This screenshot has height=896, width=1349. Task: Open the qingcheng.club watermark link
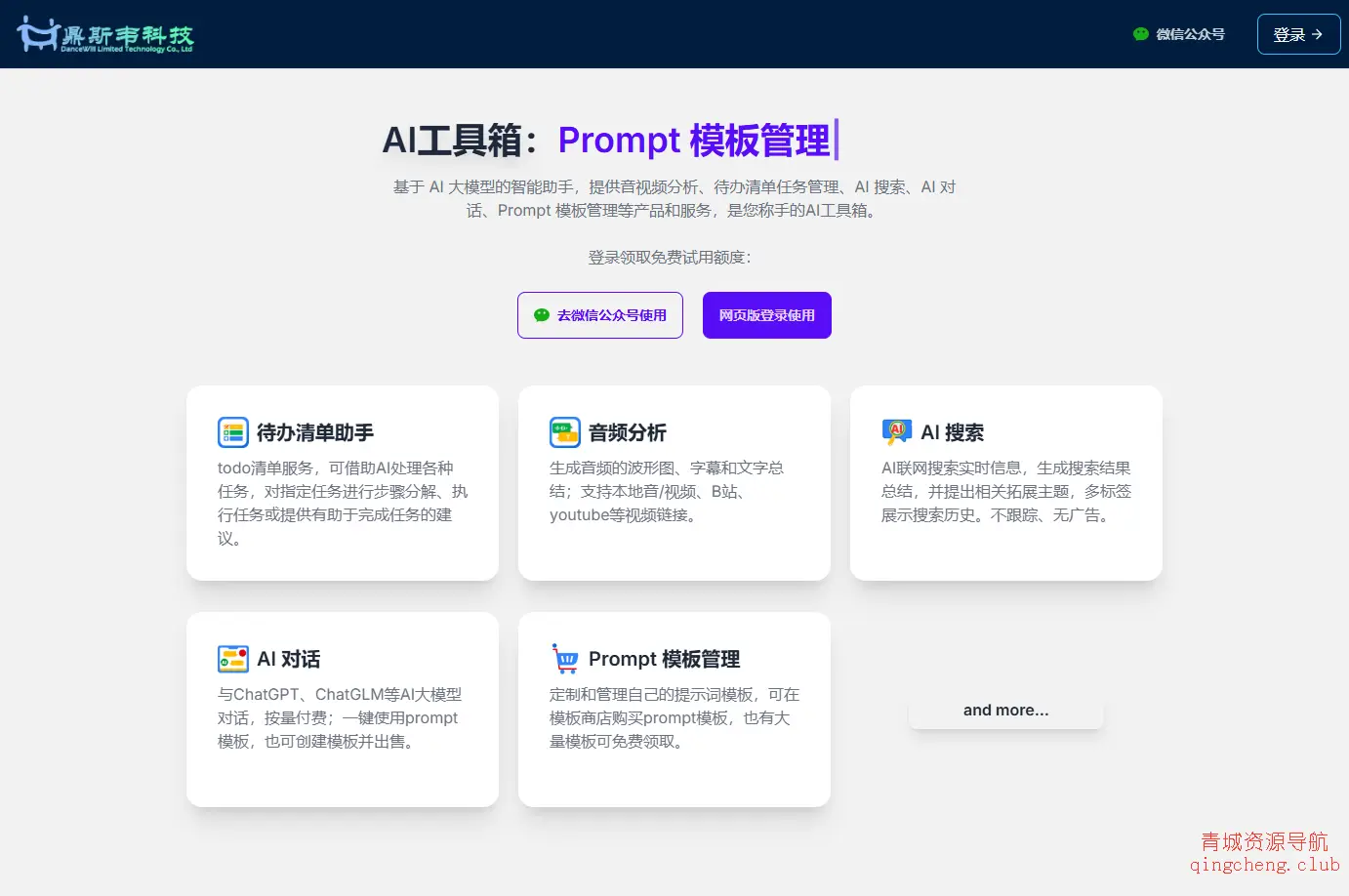coord(1266,865)
